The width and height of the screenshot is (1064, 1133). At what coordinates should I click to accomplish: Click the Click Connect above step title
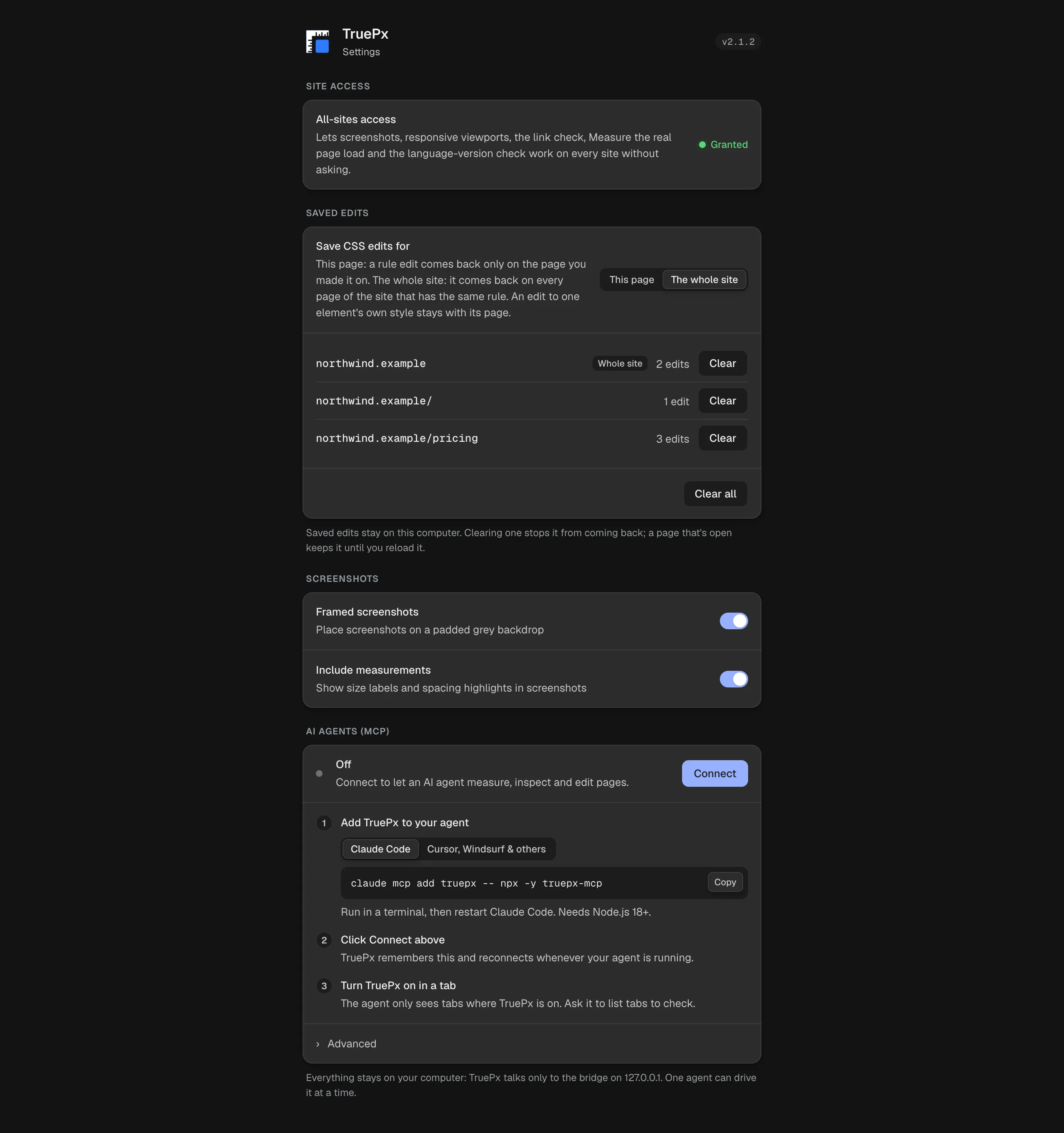click(393, 940)
